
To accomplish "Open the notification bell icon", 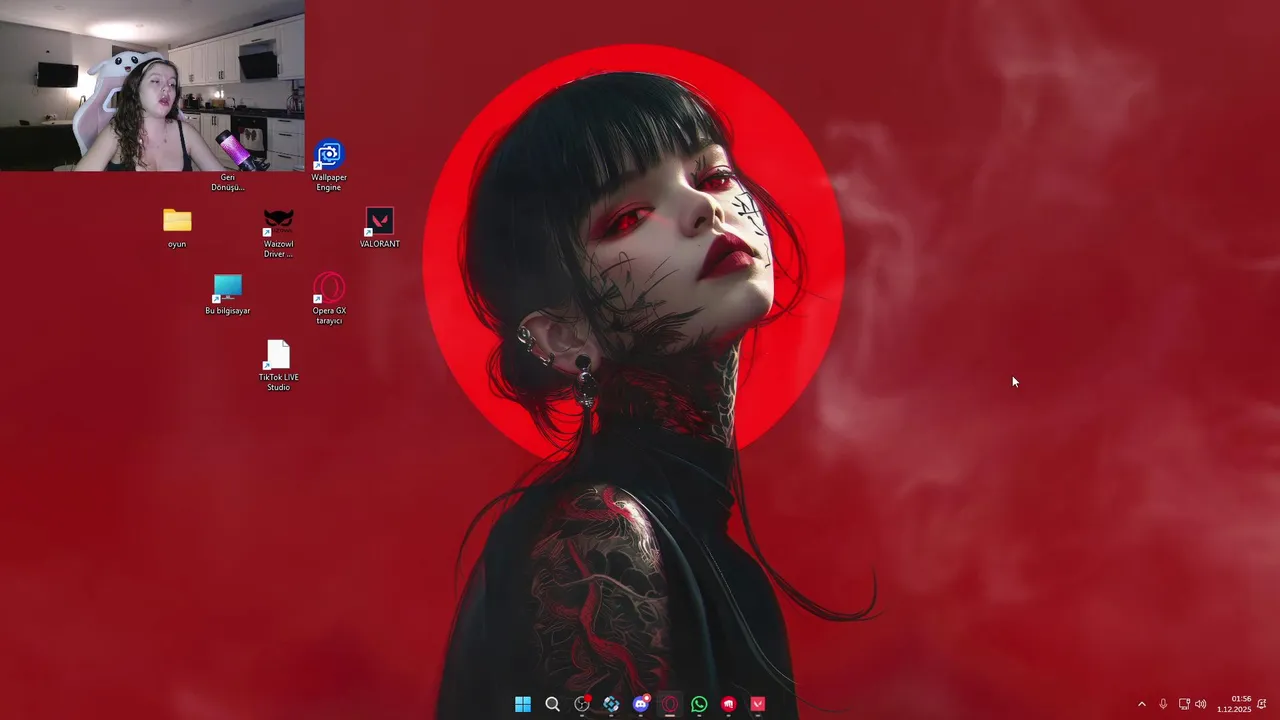I will pyautogui.click(x=1262, y=704).
